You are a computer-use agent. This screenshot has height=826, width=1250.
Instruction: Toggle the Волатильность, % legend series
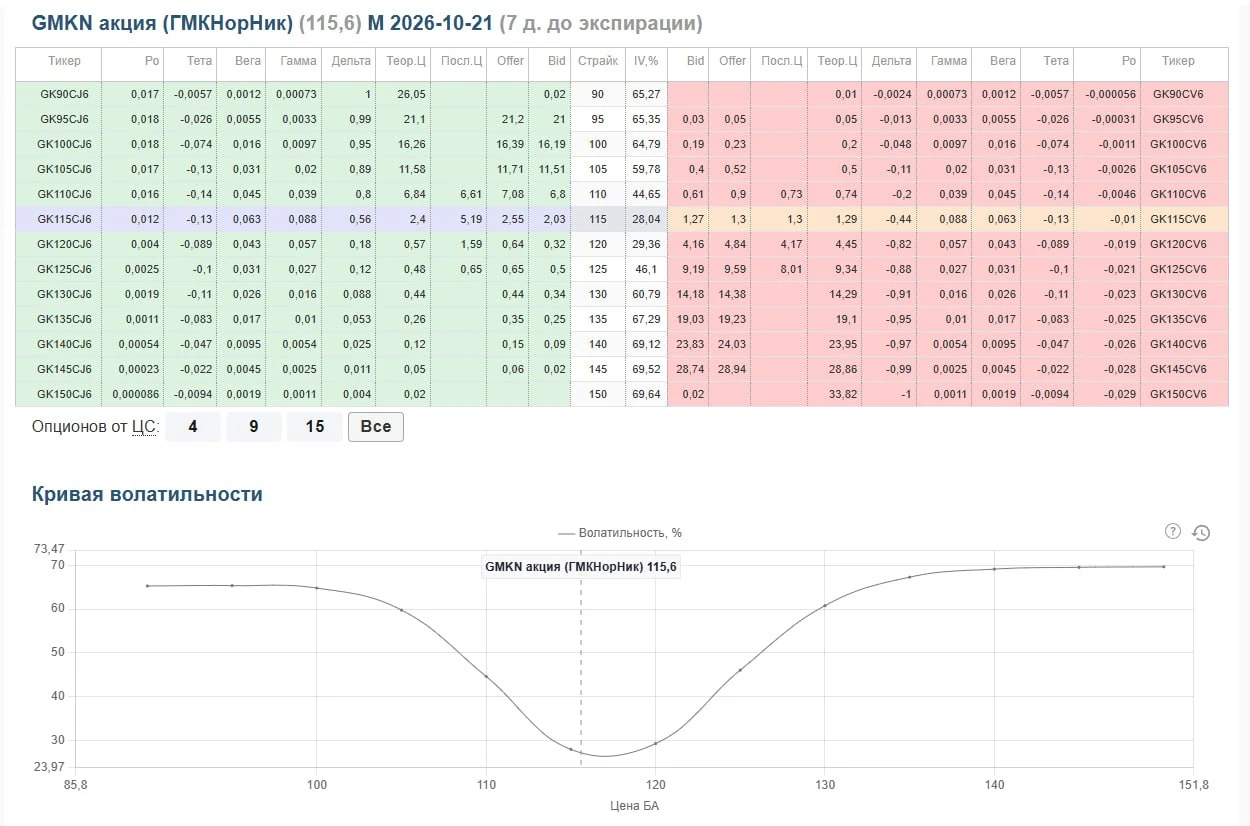tap(620, 533)
